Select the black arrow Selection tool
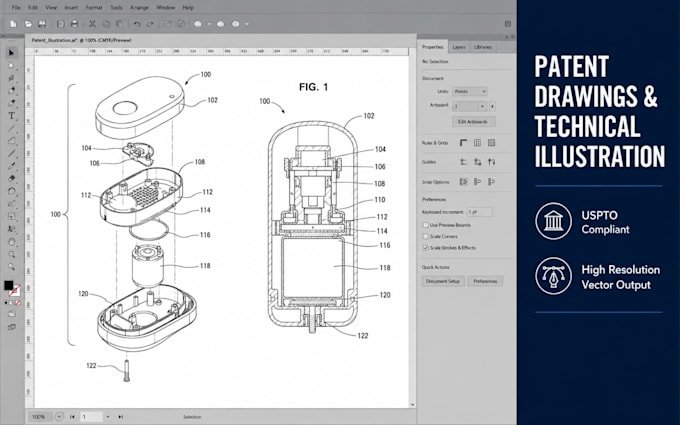 tap(12, 53)
